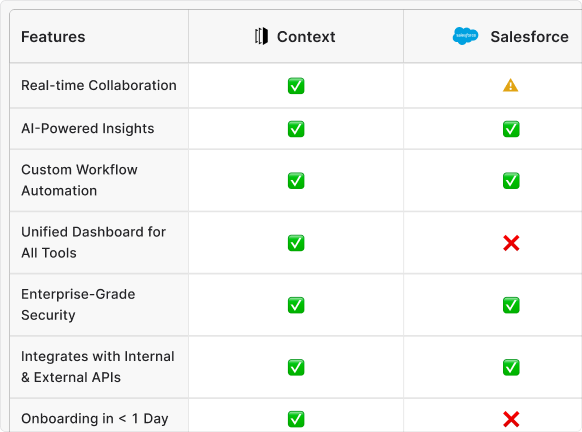Select the Features column header
The height and width of the screenshot is (432, 582).
pos(53,37)
